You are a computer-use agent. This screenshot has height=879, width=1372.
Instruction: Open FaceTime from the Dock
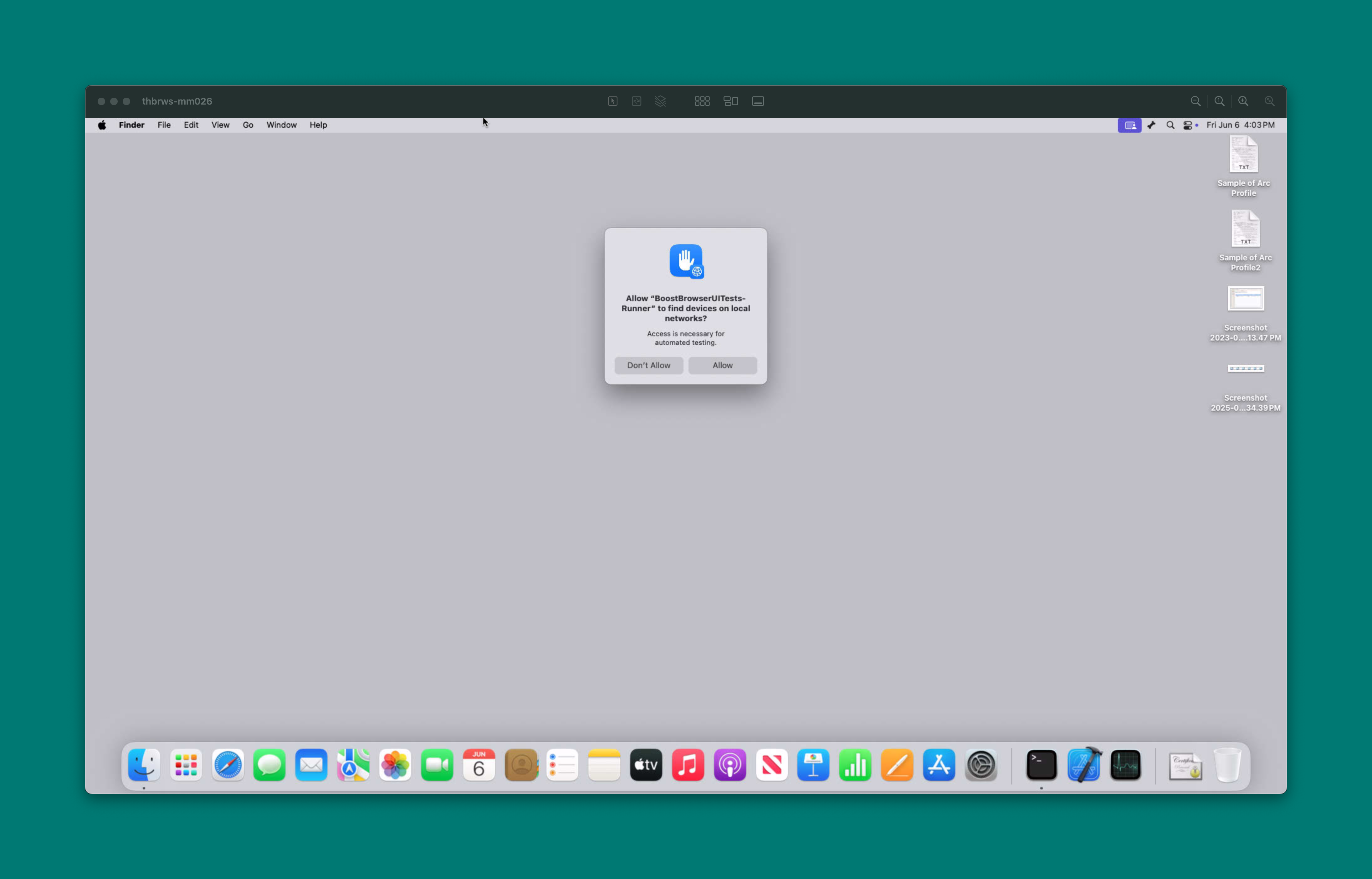pyautogui.click(x=437, y=765)
